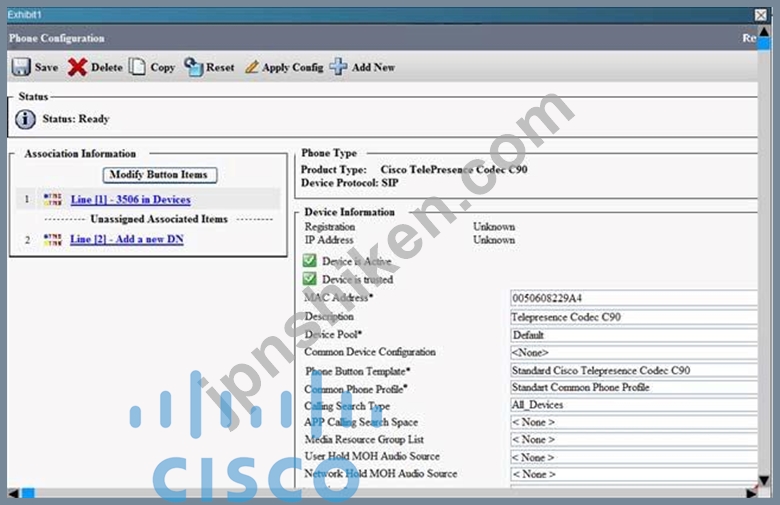Click the Copy label in toolbar
This screenshot has width=780, height=505.
(163, 67)
